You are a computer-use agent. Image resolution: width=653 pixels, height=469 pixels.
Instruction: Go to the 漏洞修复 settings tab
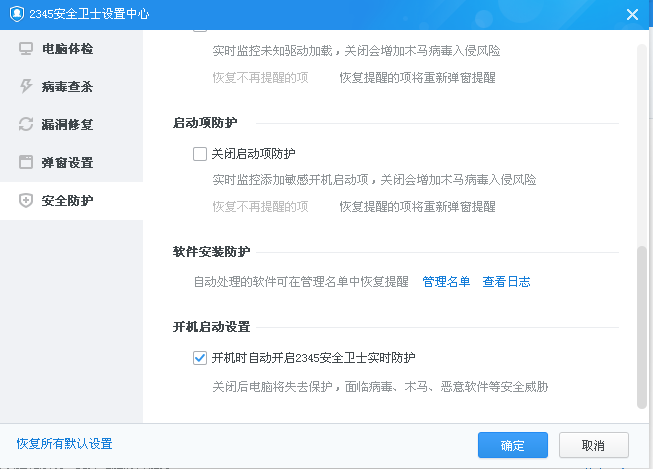pyautogui.click(x=71, y=125)
